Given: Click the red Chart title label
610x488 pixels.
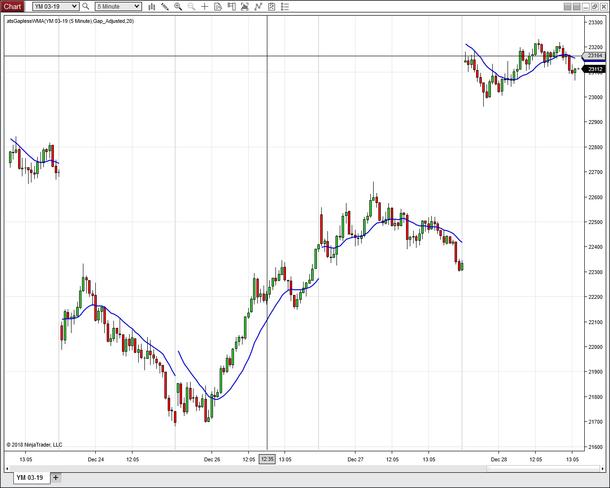Looking at the screenshot, I should point(12,6).
